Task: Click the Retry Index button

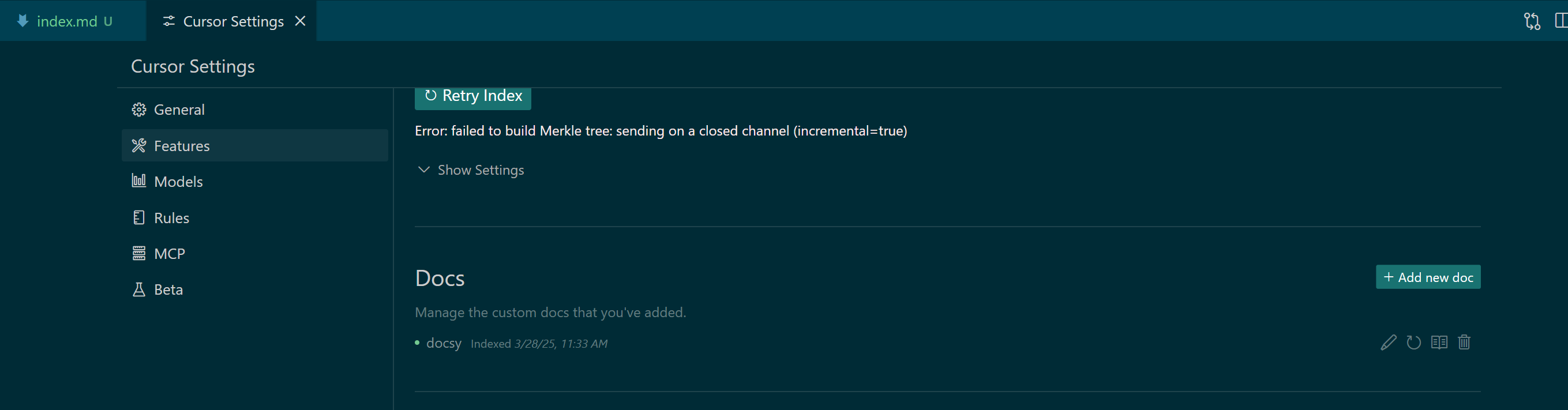Action: coord(473,96)
